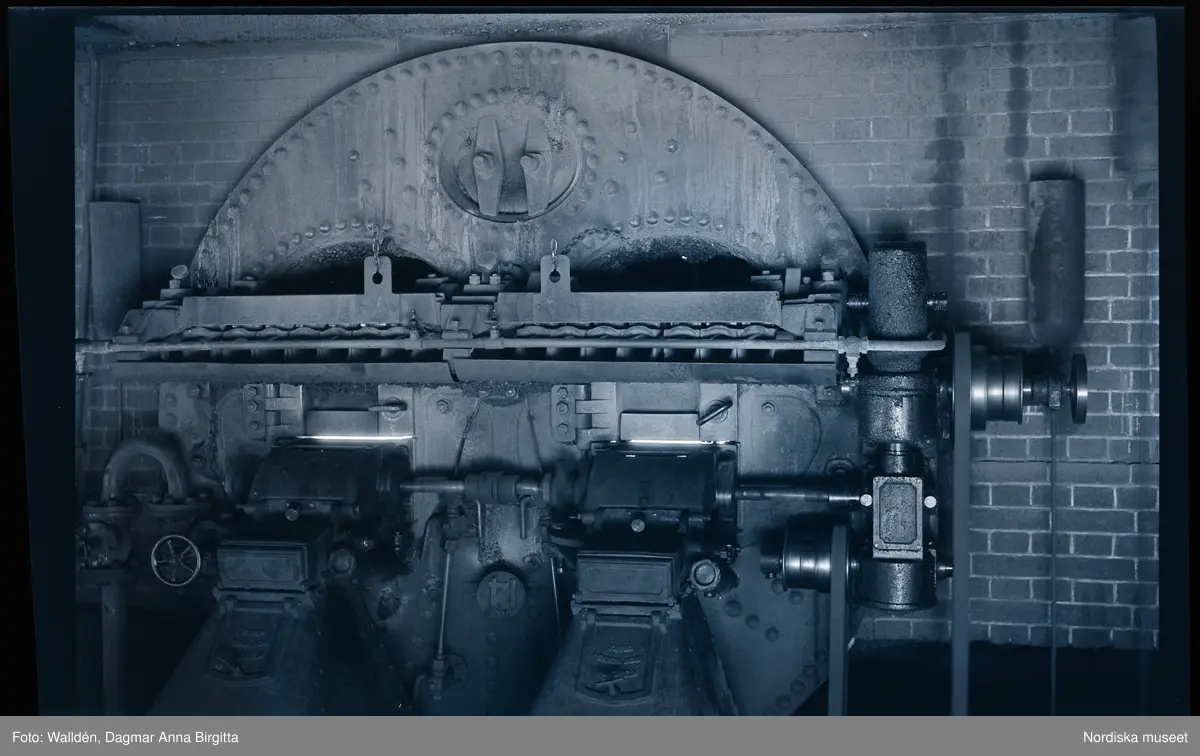Click the 'Nordiska museet' caption text
1200x756 pixels.
(1134, 737)
